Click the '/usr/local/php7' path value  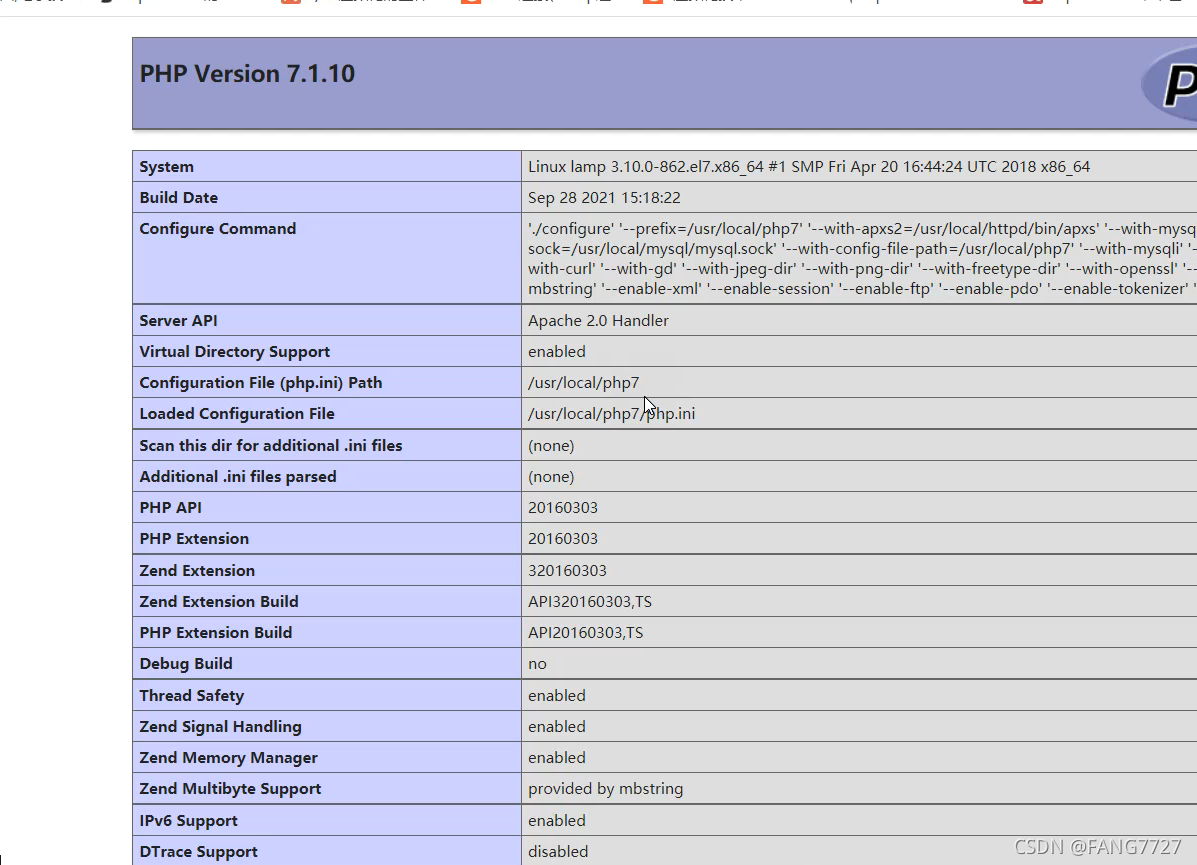pyautogui.click(x=583, y=383)
